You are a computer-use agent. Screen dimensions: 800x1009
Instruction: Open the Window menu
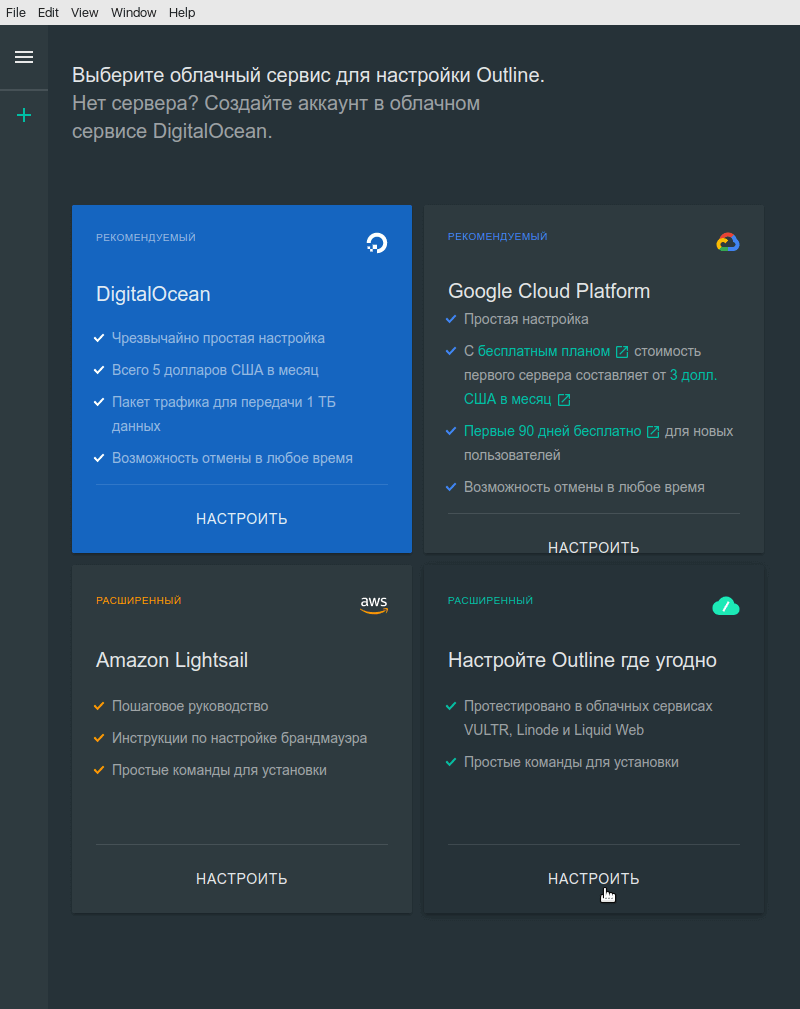pos(133,12)
